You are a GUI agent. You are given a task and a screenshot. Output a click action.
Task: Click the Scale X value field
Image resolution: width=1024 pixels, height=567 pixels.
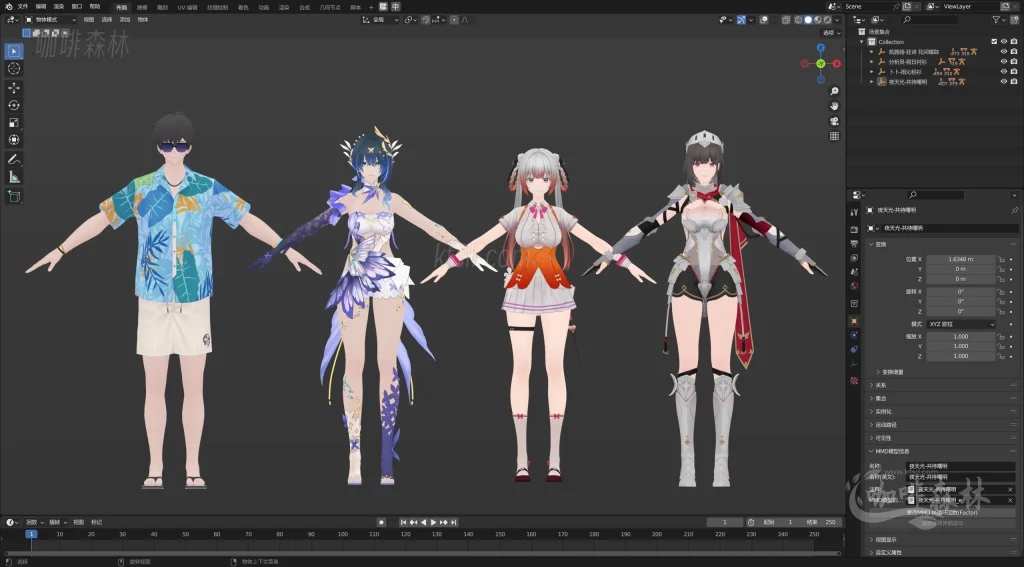point(961,336)
